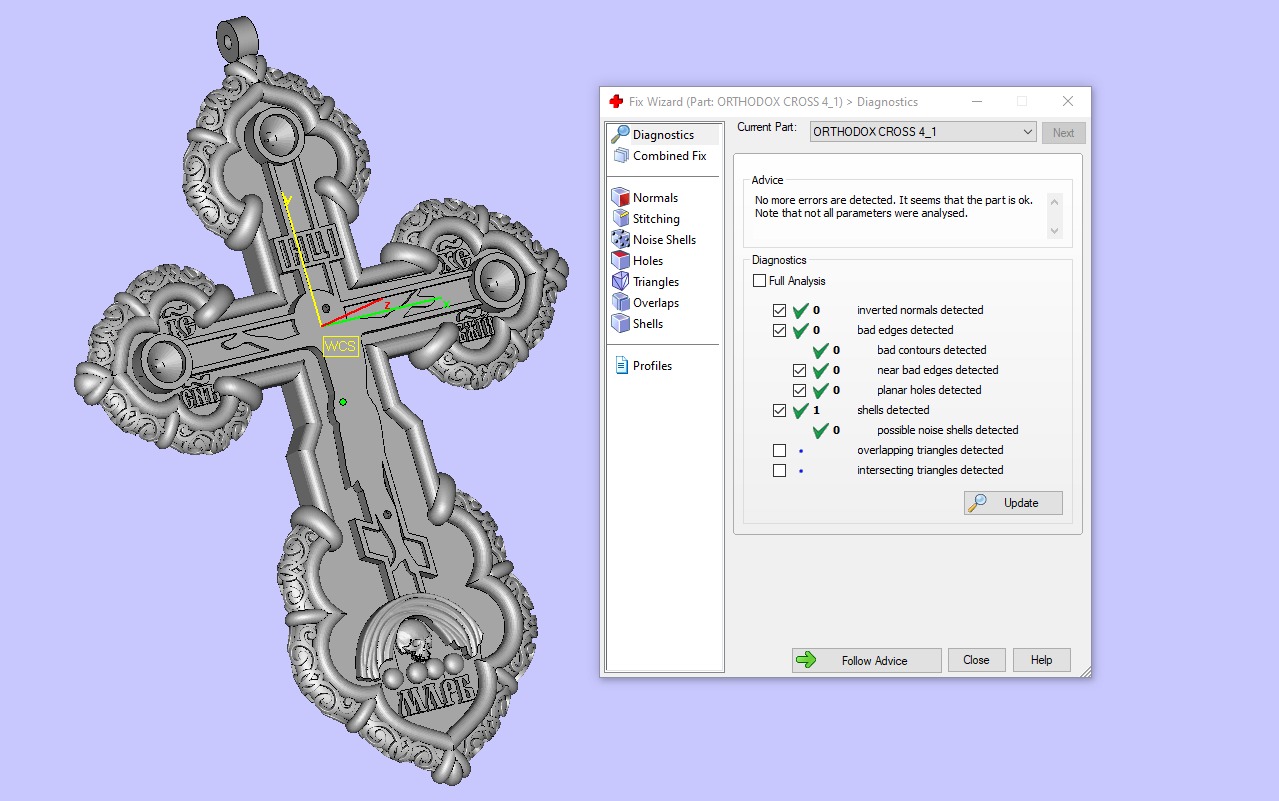Click the Help button
This screenshot has height=801, width=1279.
(1041, 660)
